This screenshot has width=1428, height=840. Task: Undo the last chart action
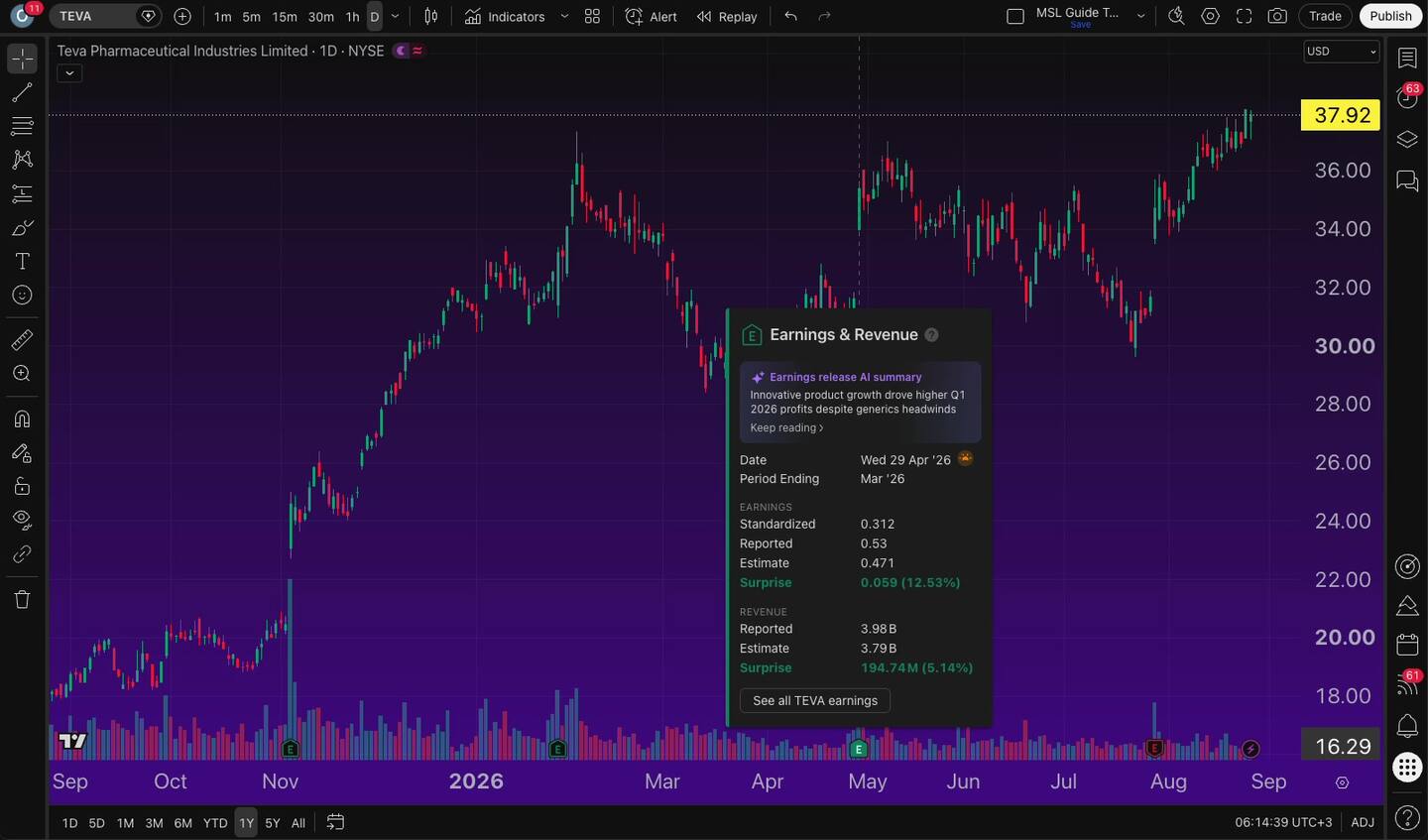point(790,16)
